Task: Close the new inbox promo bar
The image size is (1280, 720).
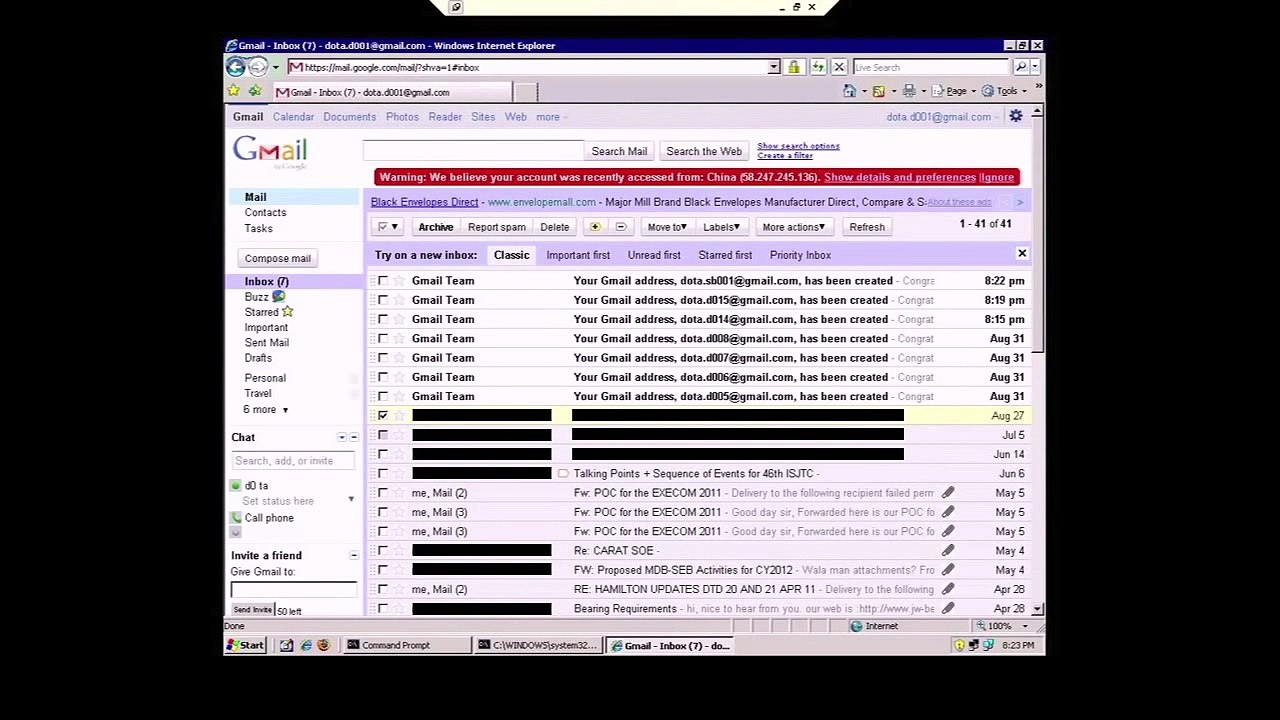Action: point(1022,254)
